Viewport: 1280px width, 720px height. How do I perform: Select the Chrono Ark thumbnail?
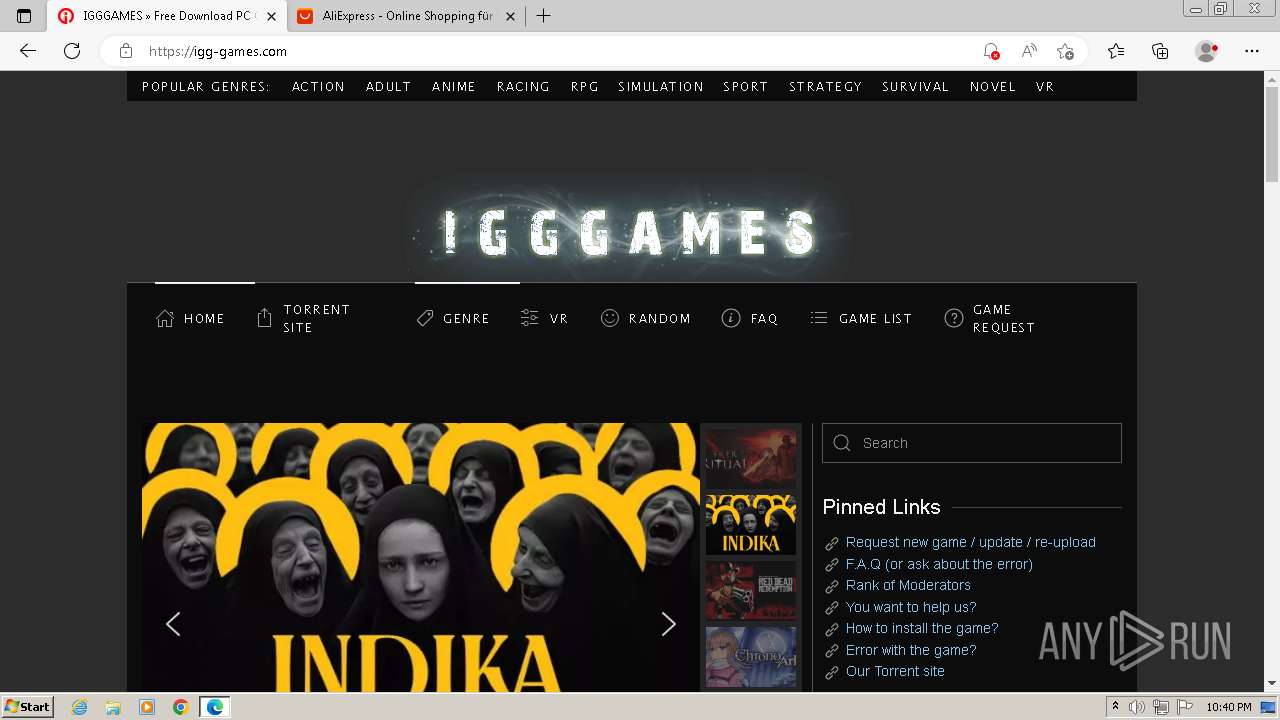[751, 656]
